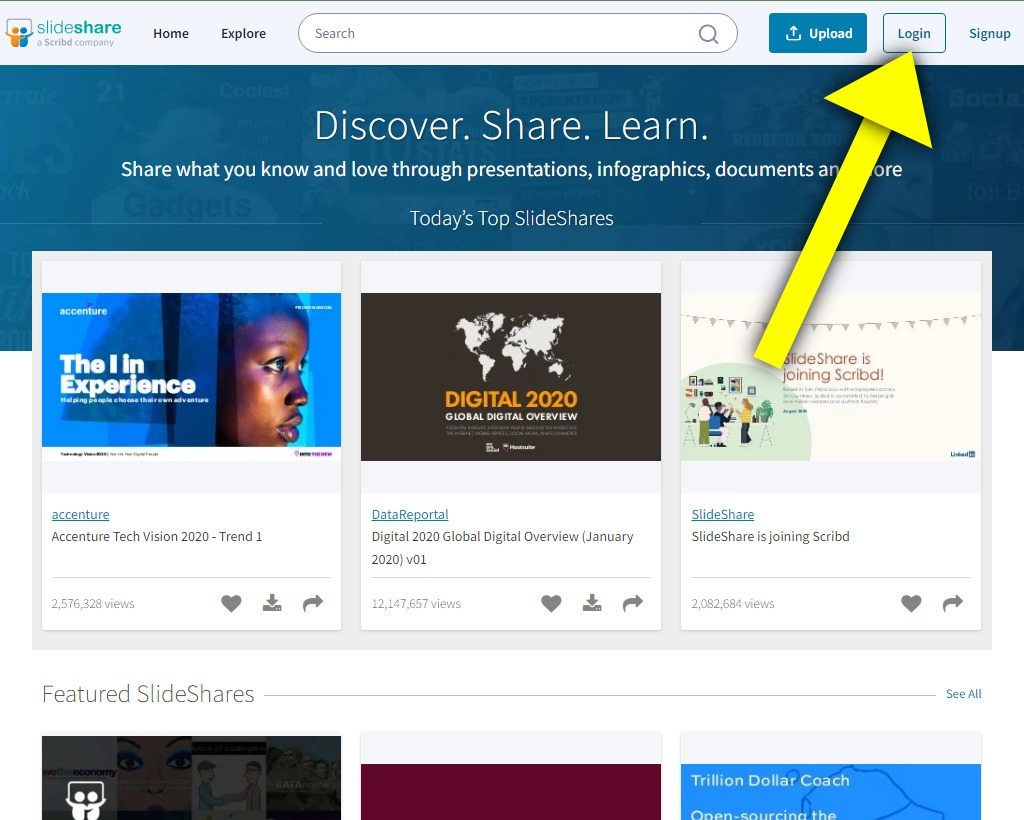Click the 12,147,657 views text
The height and width of the screenshot is (820, 1024).
pyautogui.click(x=416, y=604)
